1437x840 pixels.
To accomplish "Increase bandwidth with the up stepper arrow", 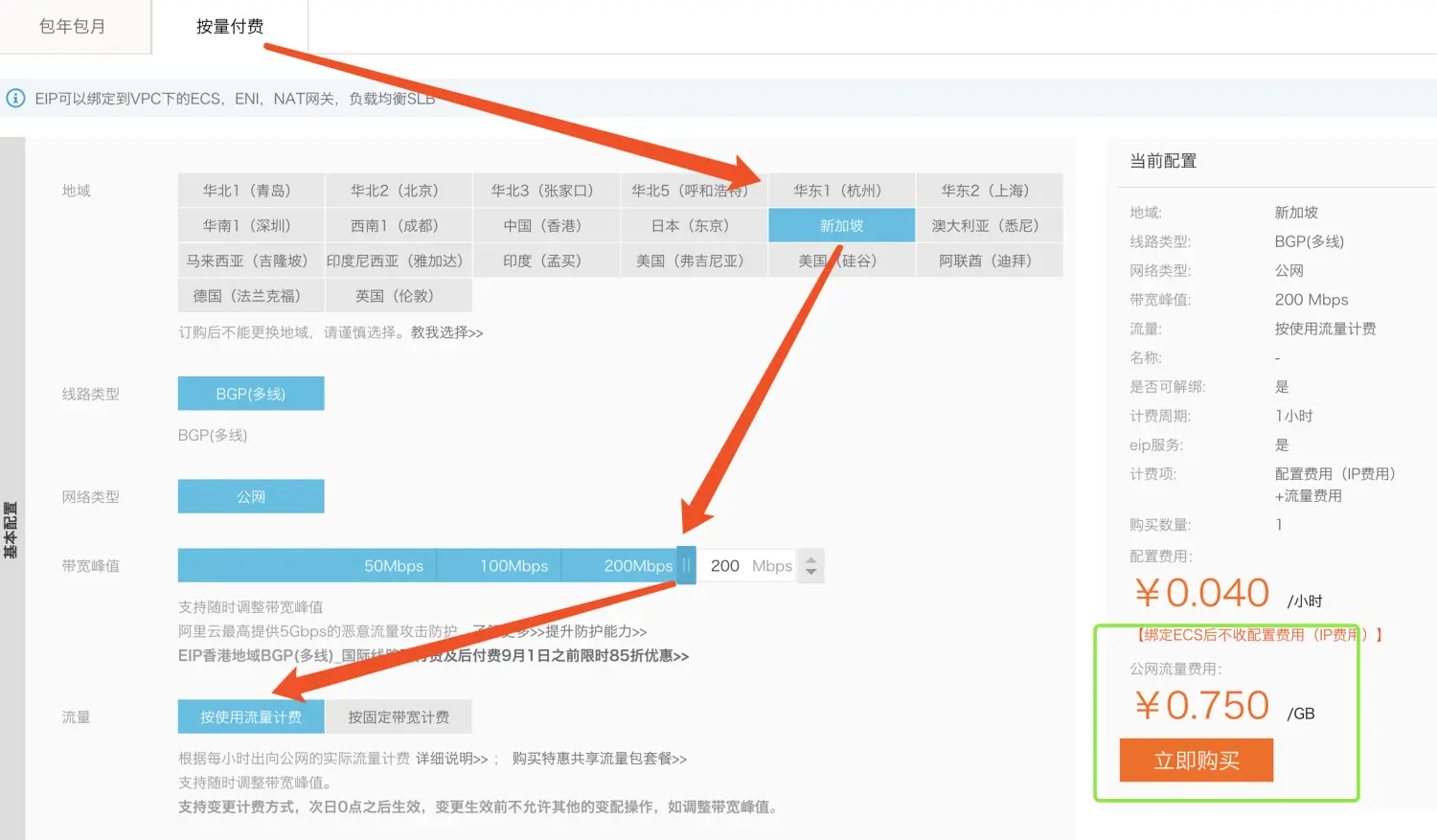I will coord(811,559).
